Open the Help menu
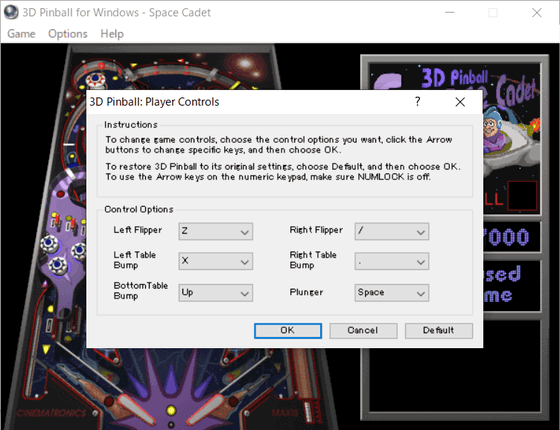Screen dimensions: 560x430 pyautogui.click(x=112, y=34)
